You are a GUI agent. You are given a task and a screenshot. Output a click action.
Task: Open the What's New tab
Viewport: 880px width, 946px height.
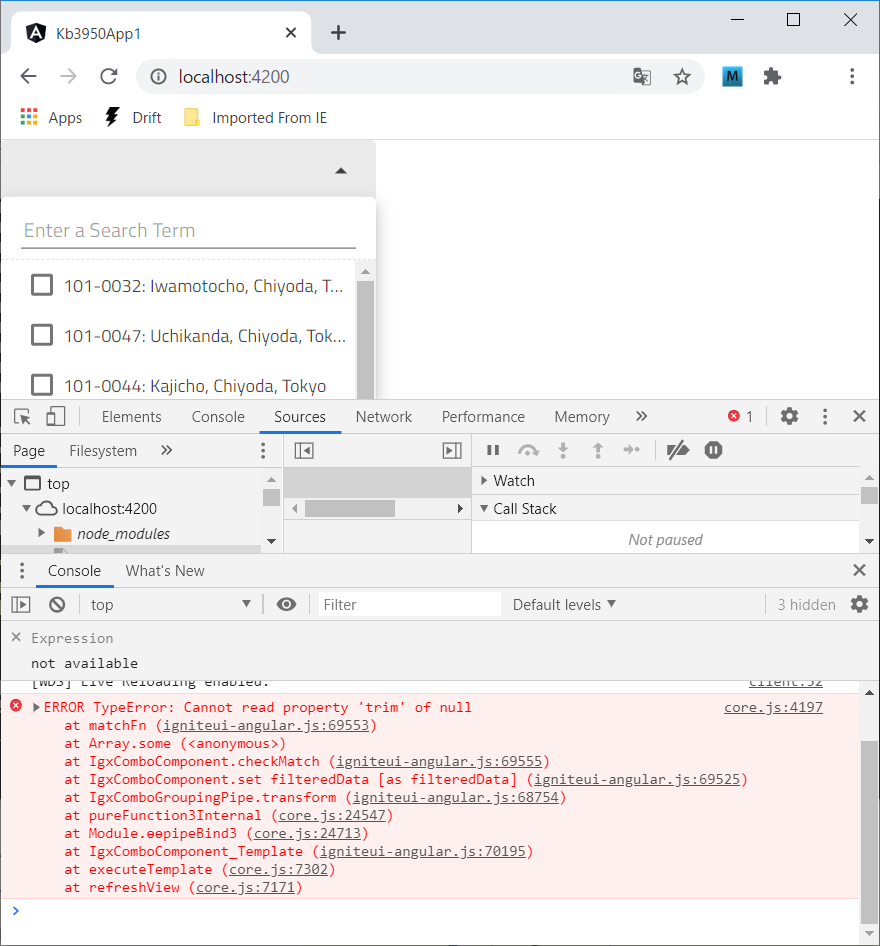(x=165, y=570)
